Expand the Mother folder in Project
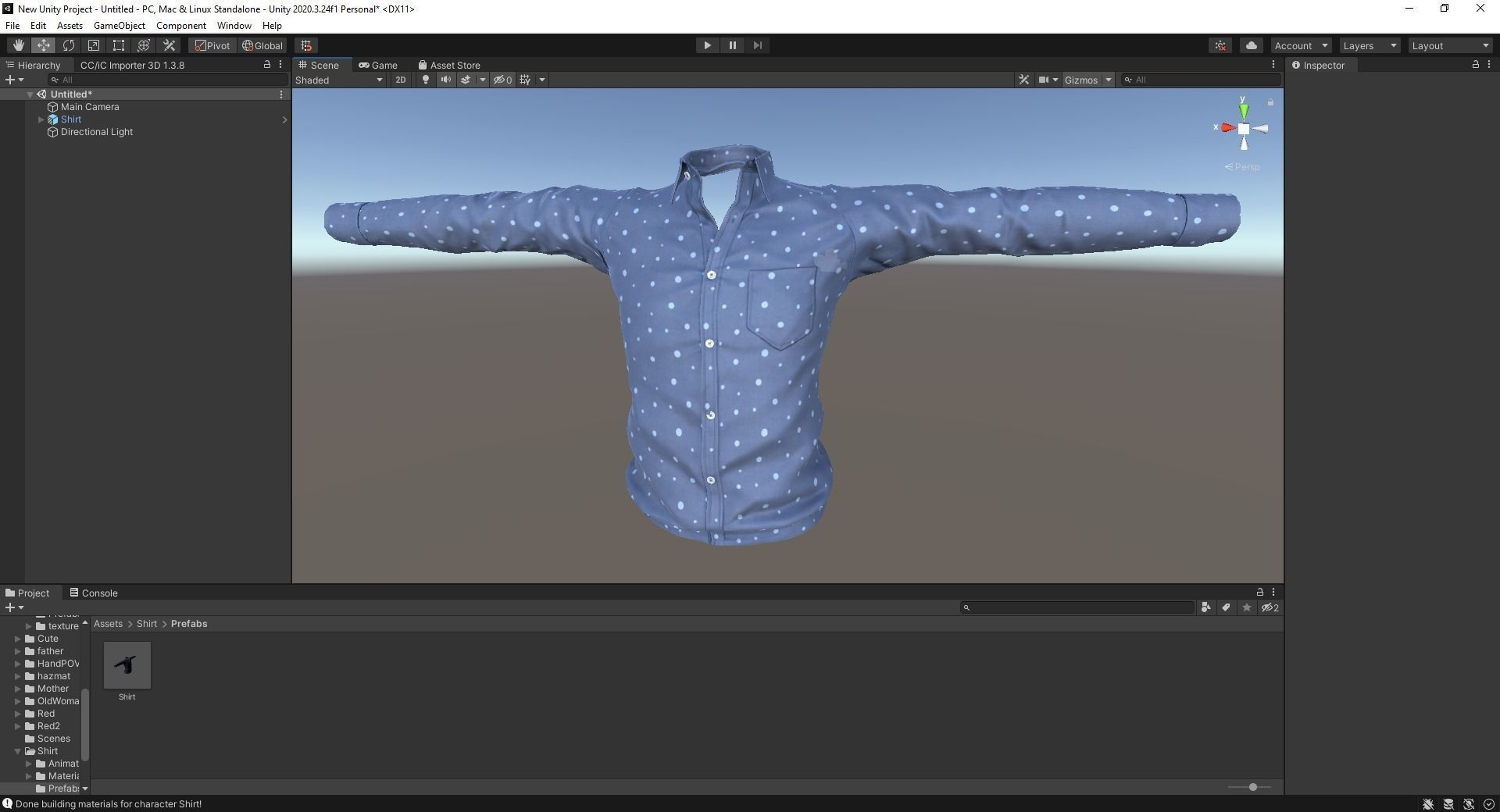 (18, 689)
